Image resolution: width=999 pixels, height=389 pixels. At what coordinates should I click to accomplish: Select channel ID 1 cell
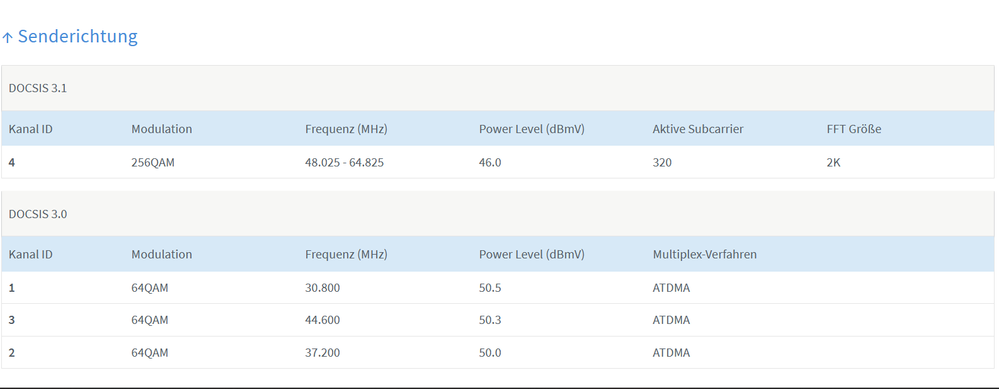point(12,288)
